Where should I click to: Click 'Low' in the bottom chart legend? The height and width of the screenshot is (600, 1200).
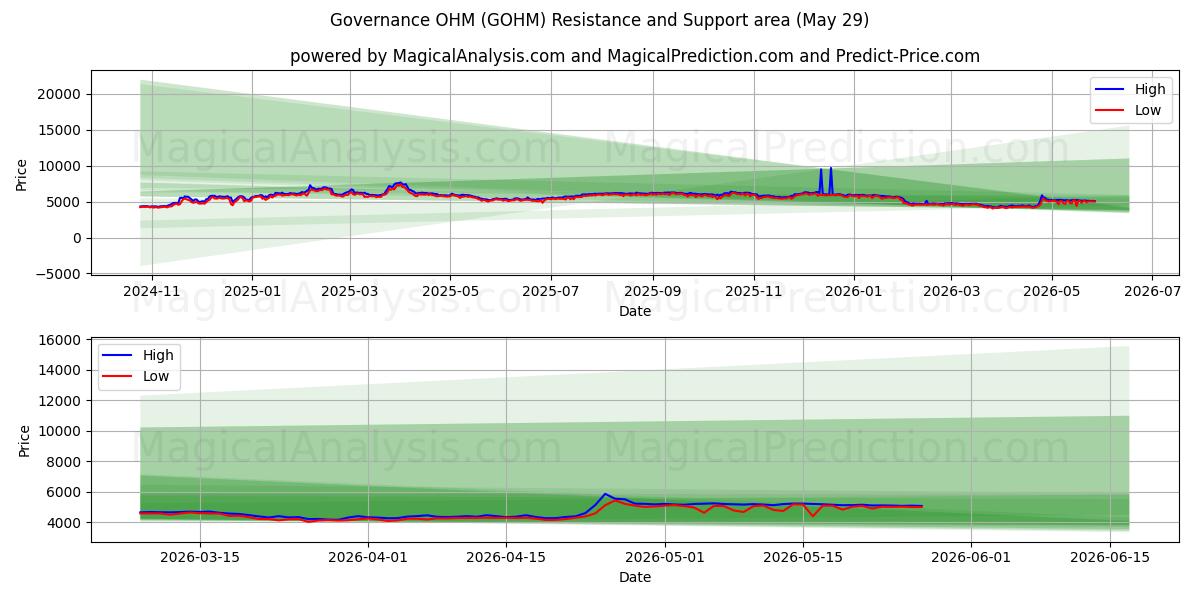tap(155, 376)
